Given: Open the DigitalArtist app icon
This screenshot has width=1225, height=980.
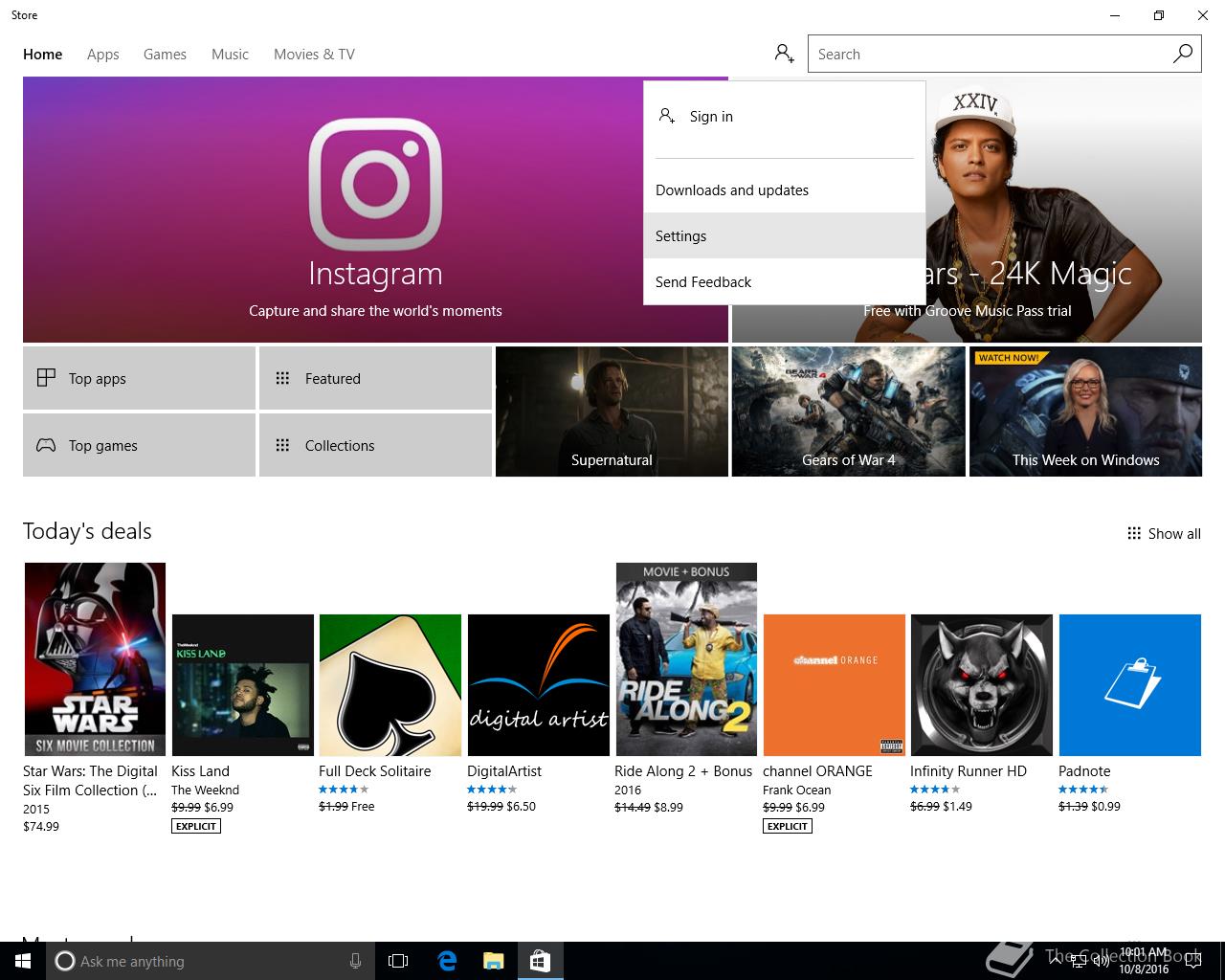Looking at the screenshot, I should point(539,685).
